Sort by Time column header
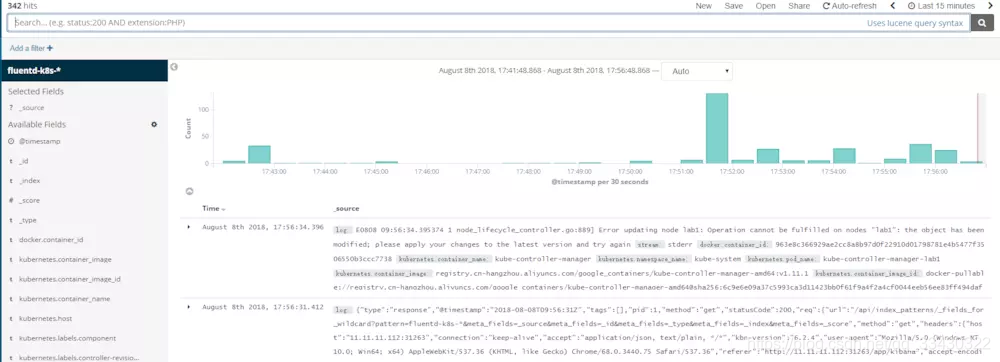The image size is (1000, 362). 214,208
